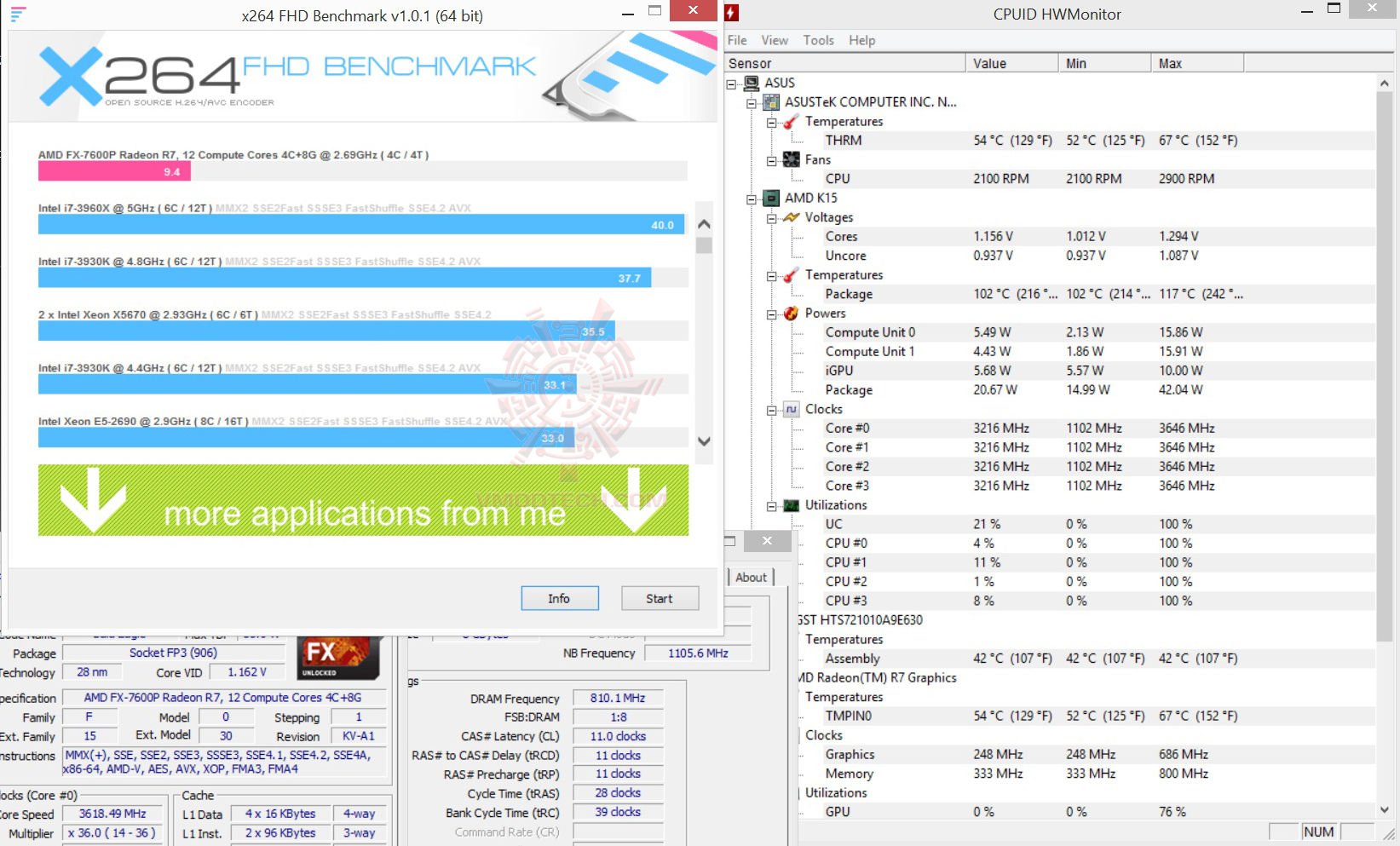Click the AMD FX Unlocked logo in CPU-Z
Viewport: 1400px width, 846px height.
[337, 659]
